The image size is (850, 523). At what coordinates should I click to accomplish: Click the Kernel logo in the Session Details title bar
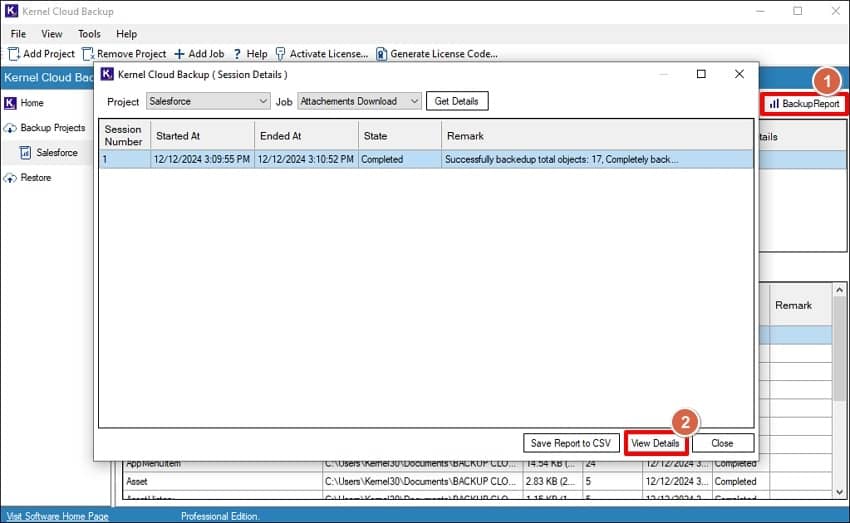tap(107, 74)
